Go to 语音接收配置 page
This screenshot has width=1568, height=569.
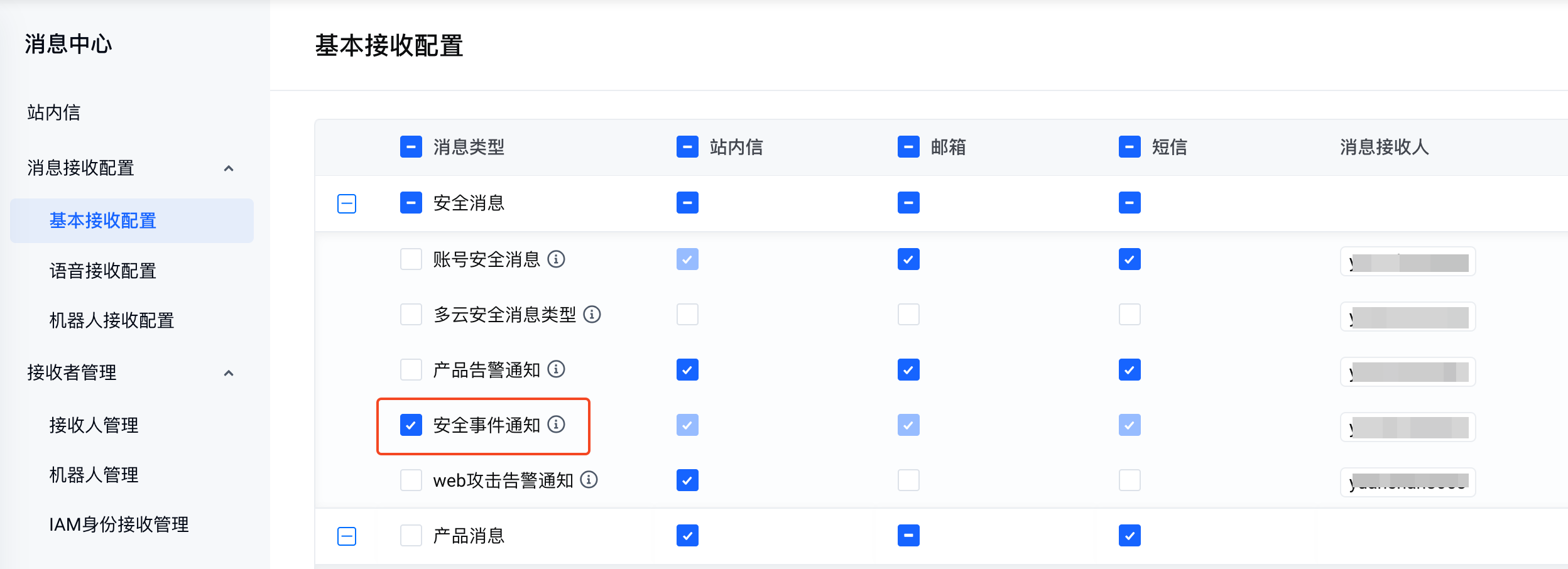click(103, 271)
